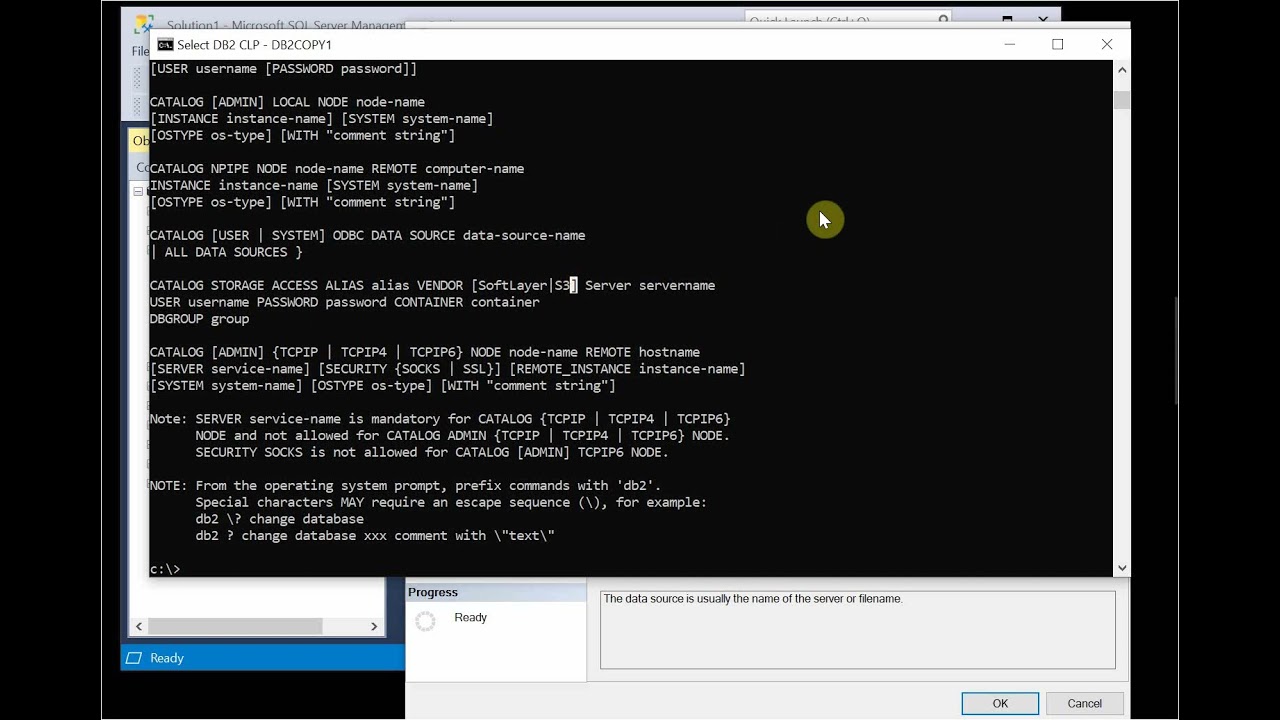Open the File menu in SSMS window
Screen dimensions: 1280x720
(140, 51)
